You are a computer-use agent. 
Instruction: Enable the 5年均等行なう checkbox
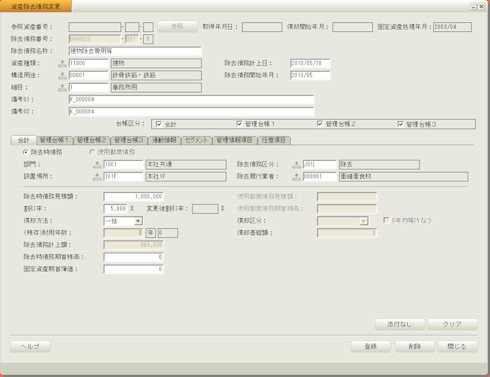(x=386, y=220)
